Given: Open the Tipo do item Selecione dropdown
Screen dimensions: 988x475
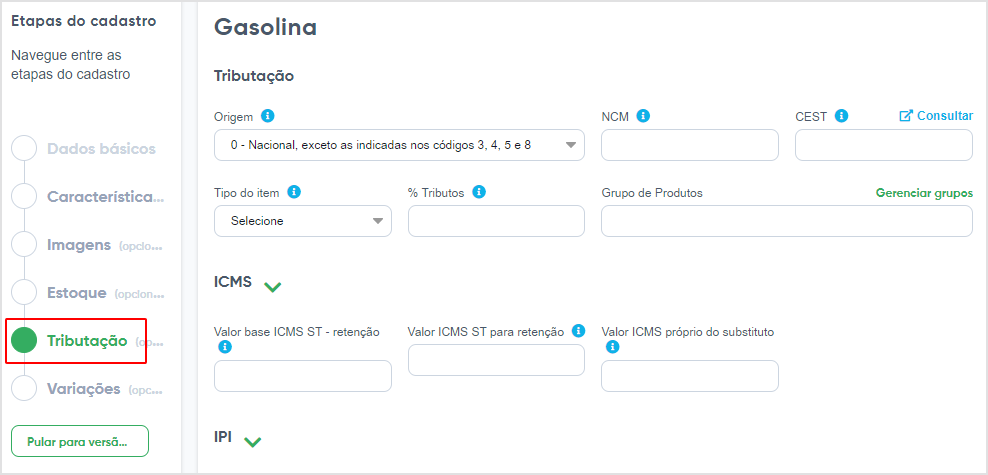Looking at the screenshot, I should point(303,221).
